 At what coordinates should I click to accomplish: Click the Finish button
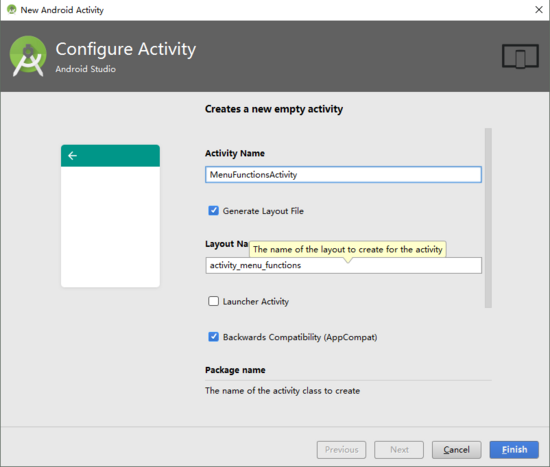[x=514, y=450]
